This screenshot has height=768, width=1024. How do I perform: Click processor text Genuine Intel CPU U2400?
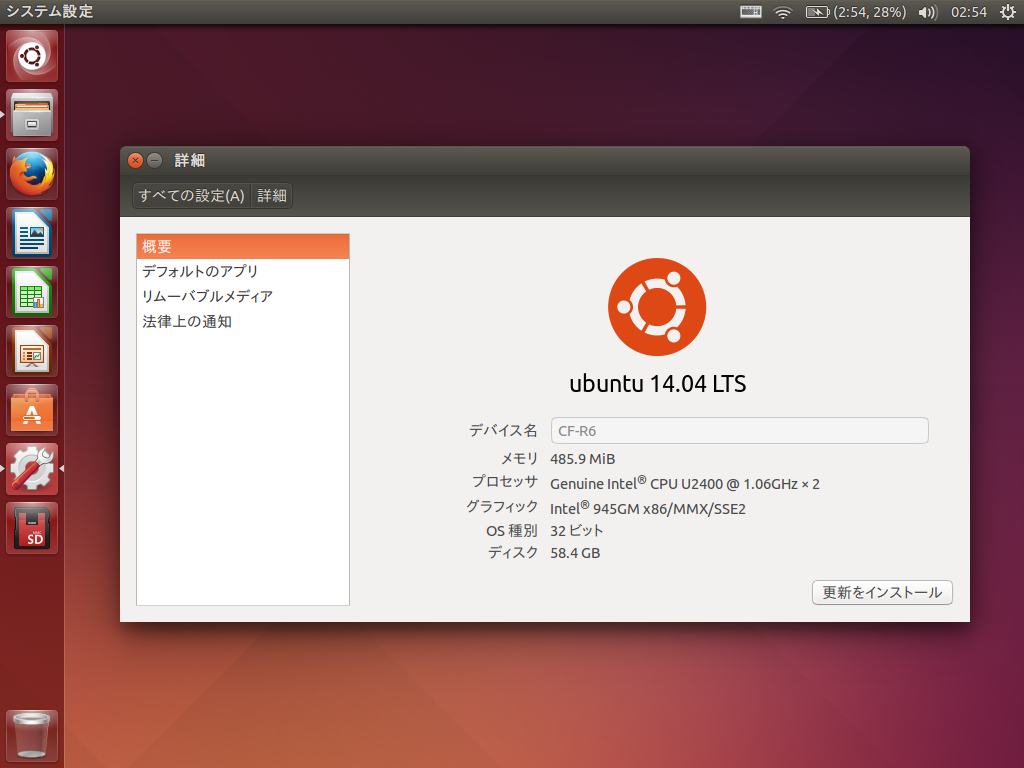click(x=684, y=483)
